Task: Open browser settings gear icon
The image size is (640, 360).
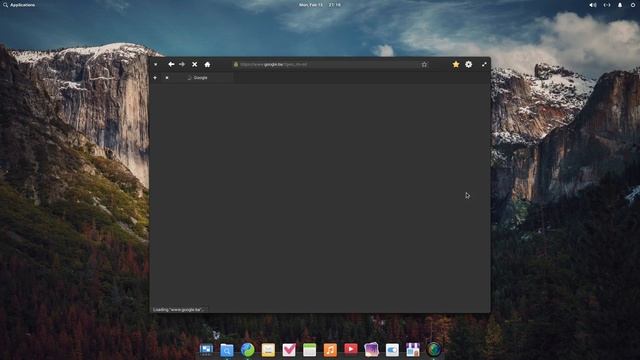Action: [469, 64]
